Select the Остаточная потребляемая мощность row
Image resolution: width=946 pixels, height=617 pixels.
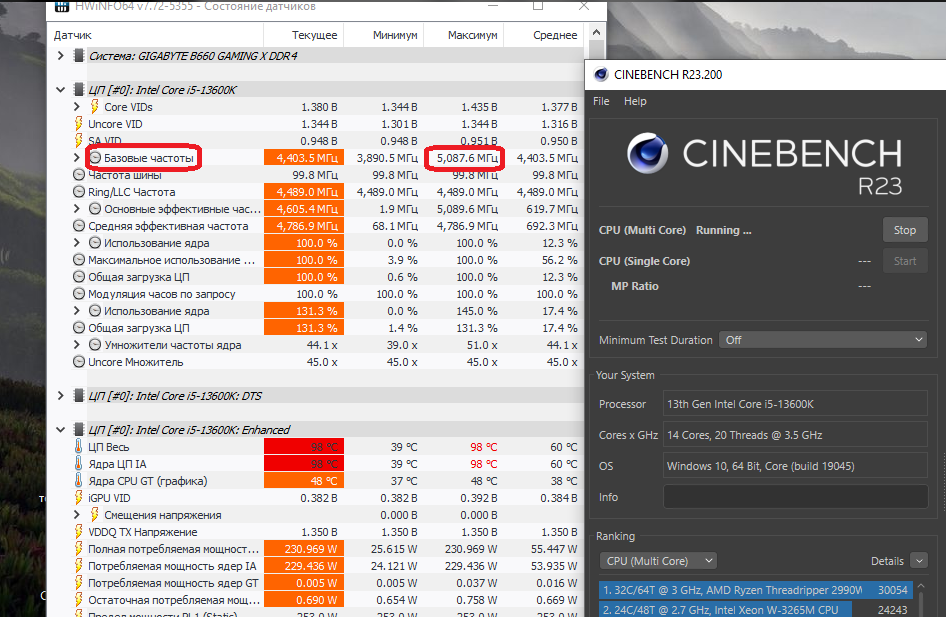coord(315,600)
